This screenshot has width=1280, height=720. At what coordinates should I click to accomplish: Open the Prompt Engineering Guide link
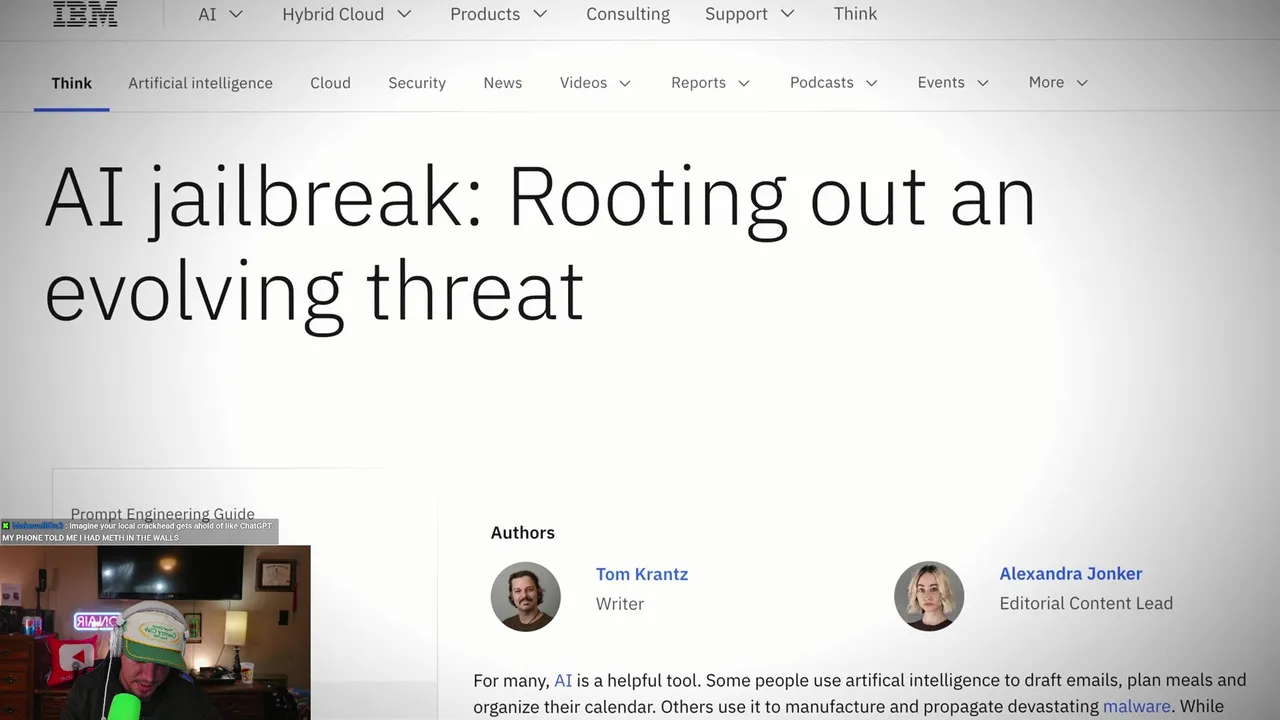(163, 513)
